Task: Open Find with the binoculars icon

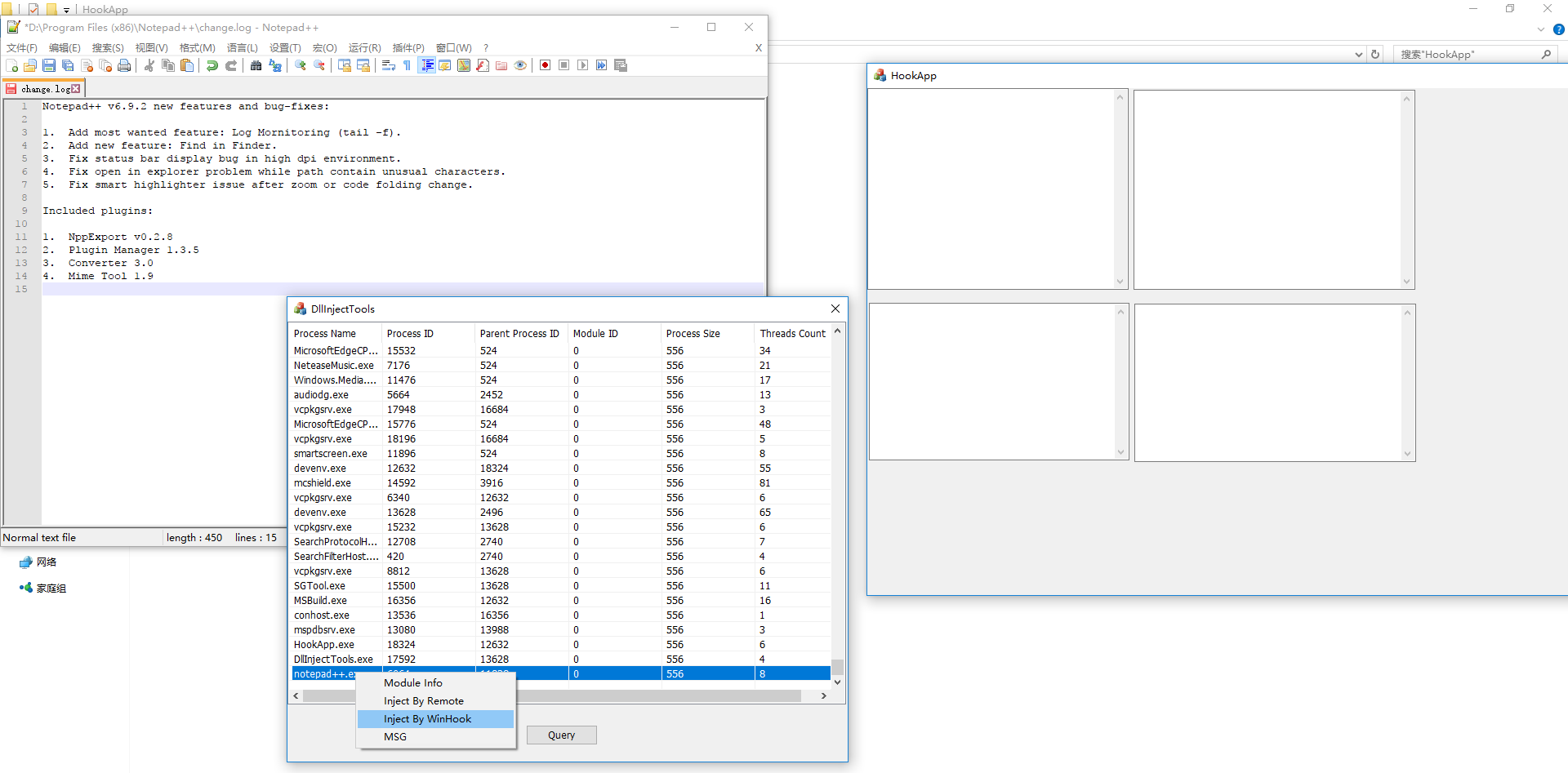Action: coord(256,65)
